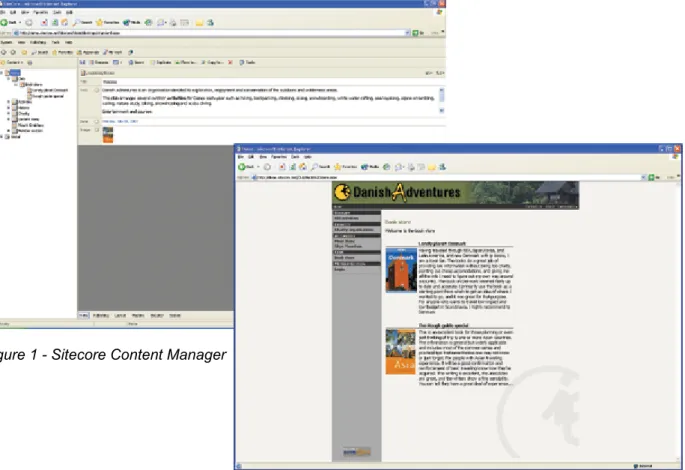
Task: Click Tools in item toolbar
Action: coord(247,62)
